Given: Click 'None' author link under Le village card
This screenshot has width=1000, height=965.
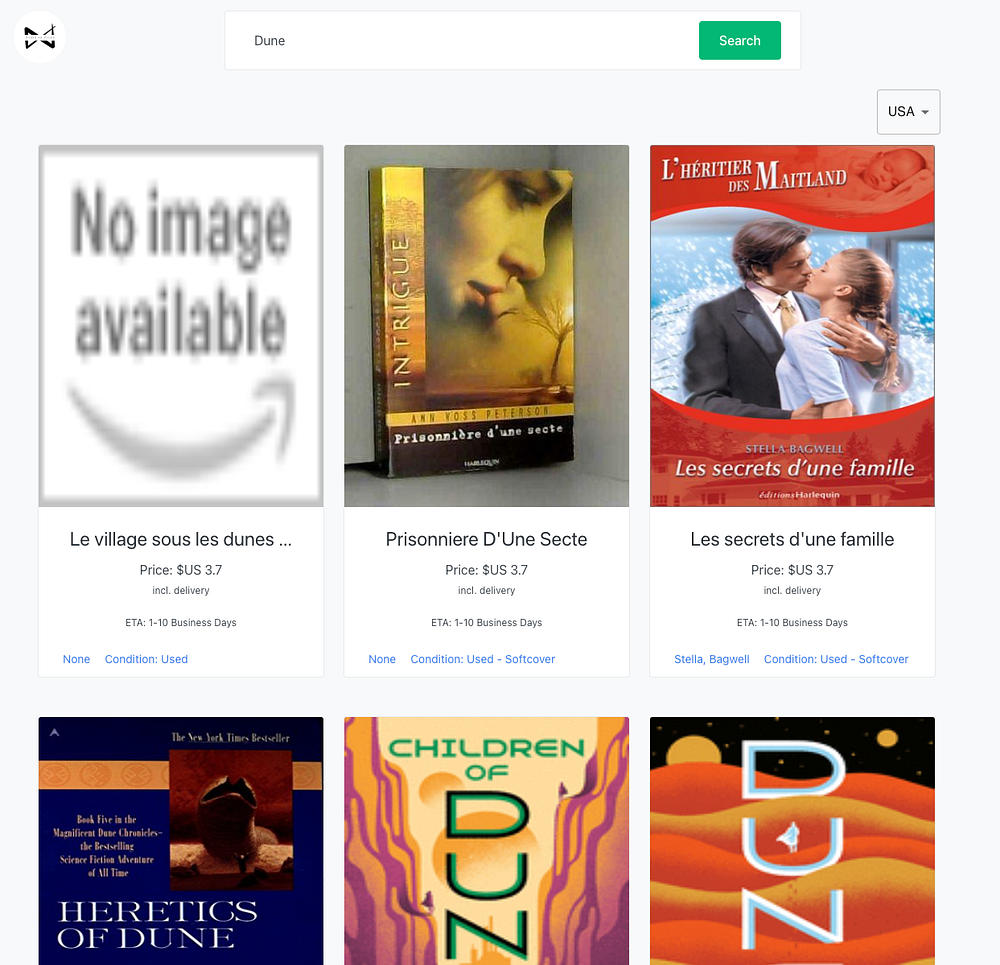Looking at the screenshot, I should [77, 659].
